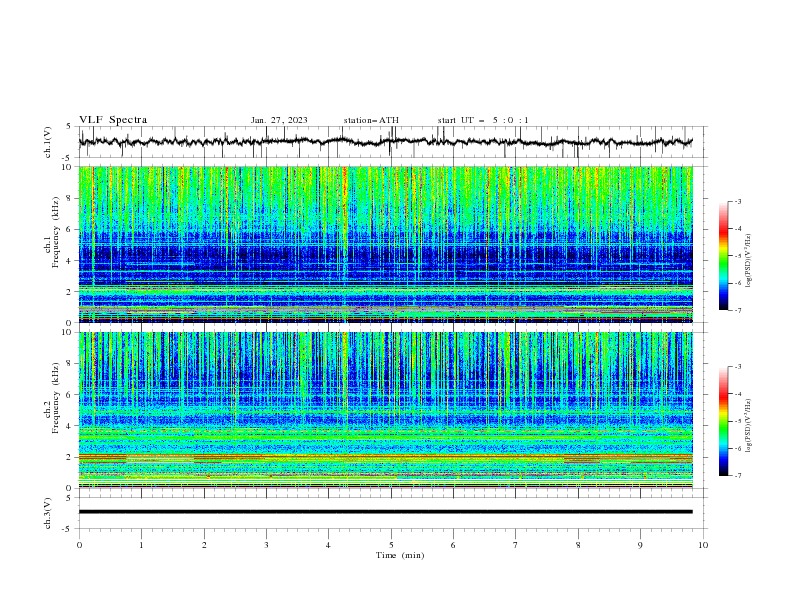Click the "-7" tick on the ch.2 colorbar
This screenshot has width=792, height=612.
tap(737, 476)
